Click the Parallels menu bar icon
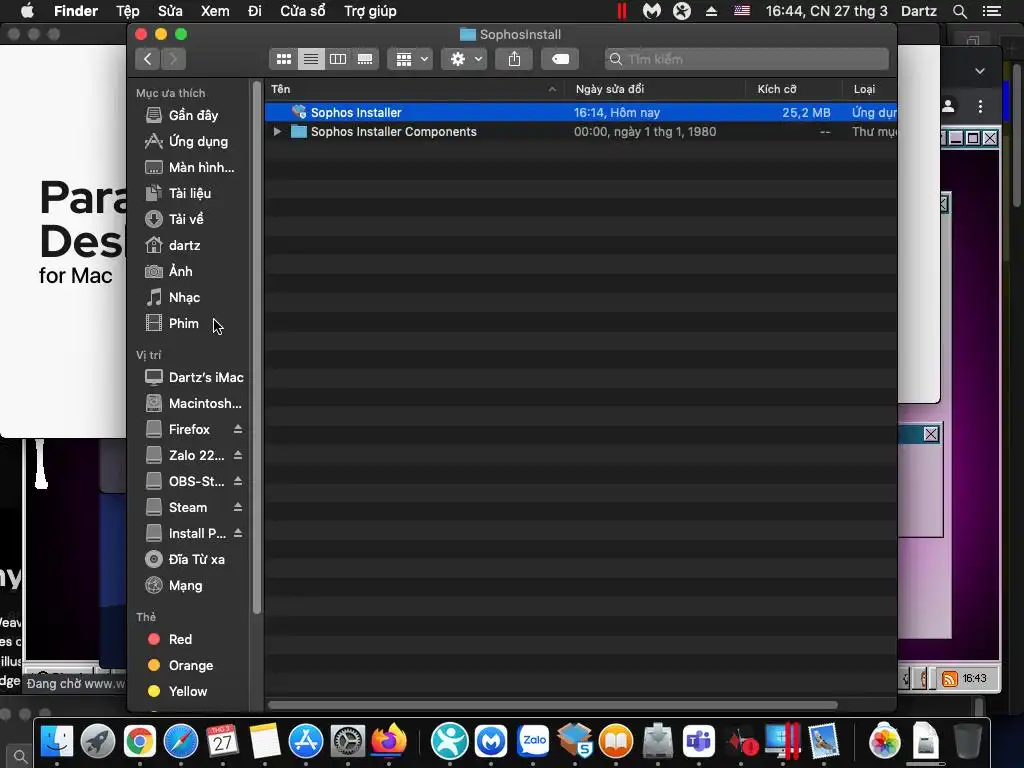This screenshot has height=768, width=1024. pos(622,11)
